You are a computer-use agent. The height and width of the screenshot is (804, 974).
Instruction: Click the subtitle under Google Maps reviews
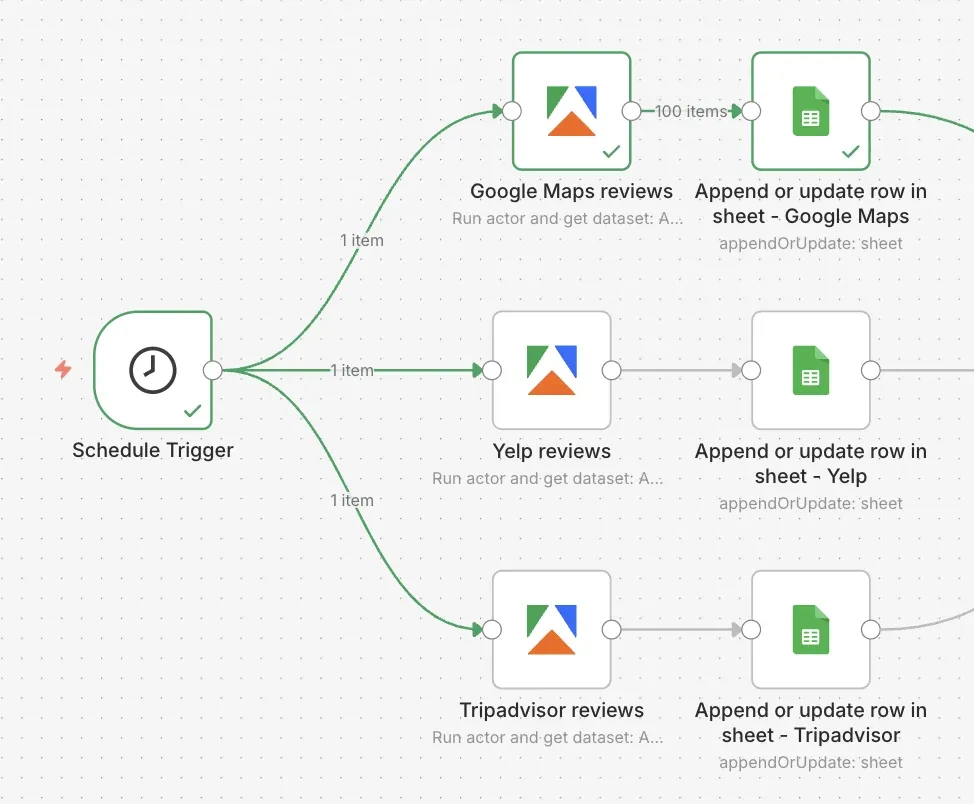click(x=567, y=219)
